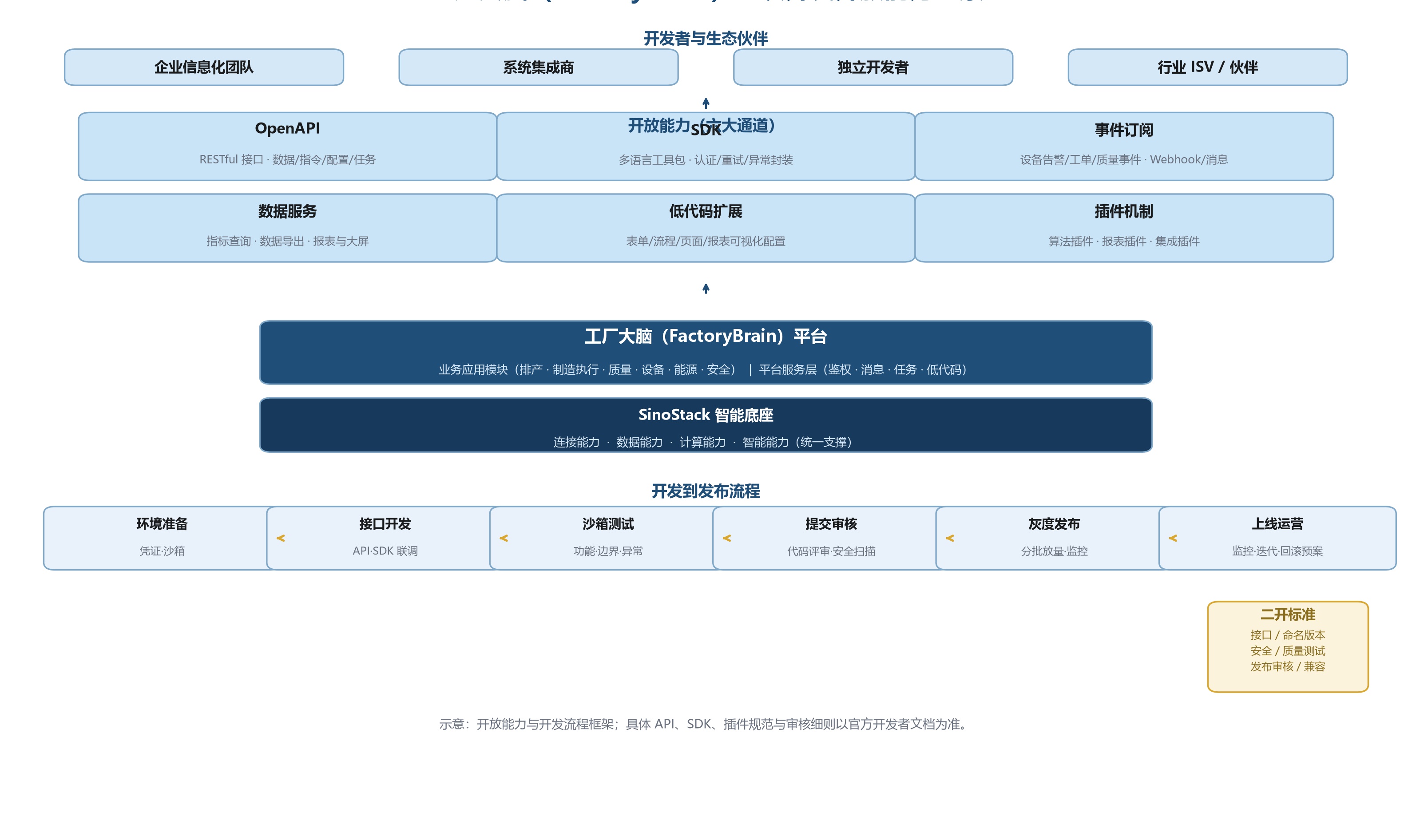
Task: Select the SDK capability card
Action: pyautogui.click(x=706, y=146)
